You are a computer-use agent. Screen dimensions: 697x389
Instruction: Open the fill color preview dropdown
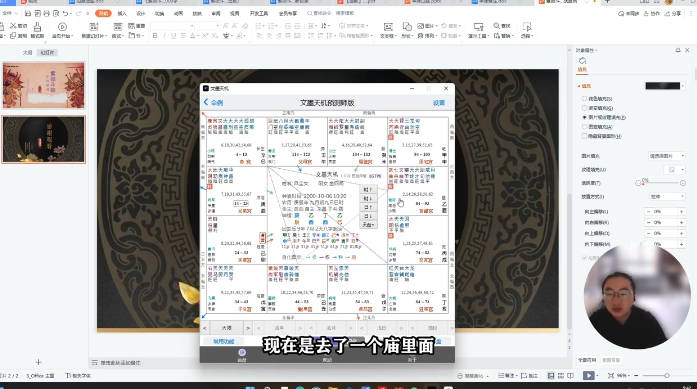(x=665, y=86)
